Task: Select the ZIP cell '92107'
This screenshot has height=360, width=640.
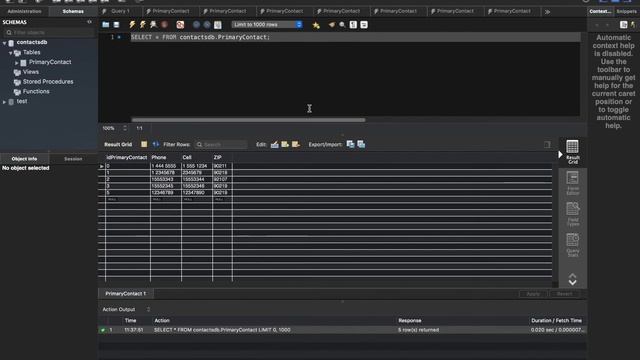Action: tap(222, 179)
